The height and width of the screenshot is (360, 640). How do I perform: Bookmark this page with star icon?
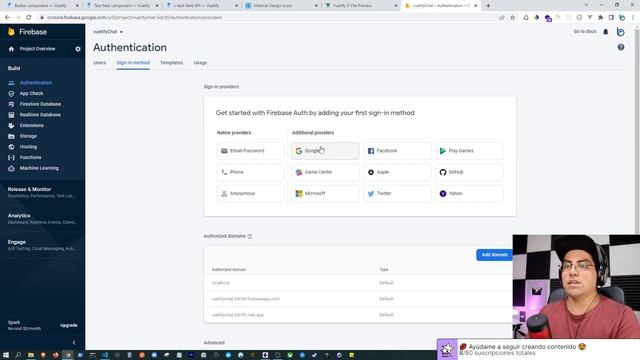point(513,18)
